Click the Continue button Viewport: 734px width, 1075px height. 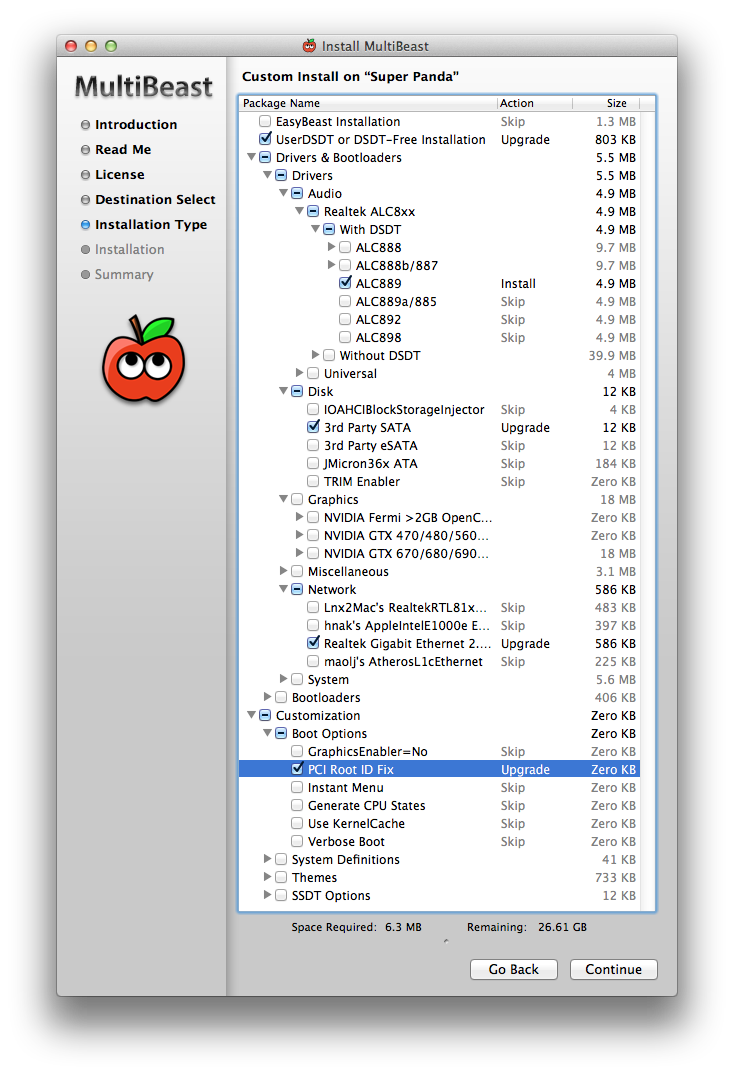(613, 969)
